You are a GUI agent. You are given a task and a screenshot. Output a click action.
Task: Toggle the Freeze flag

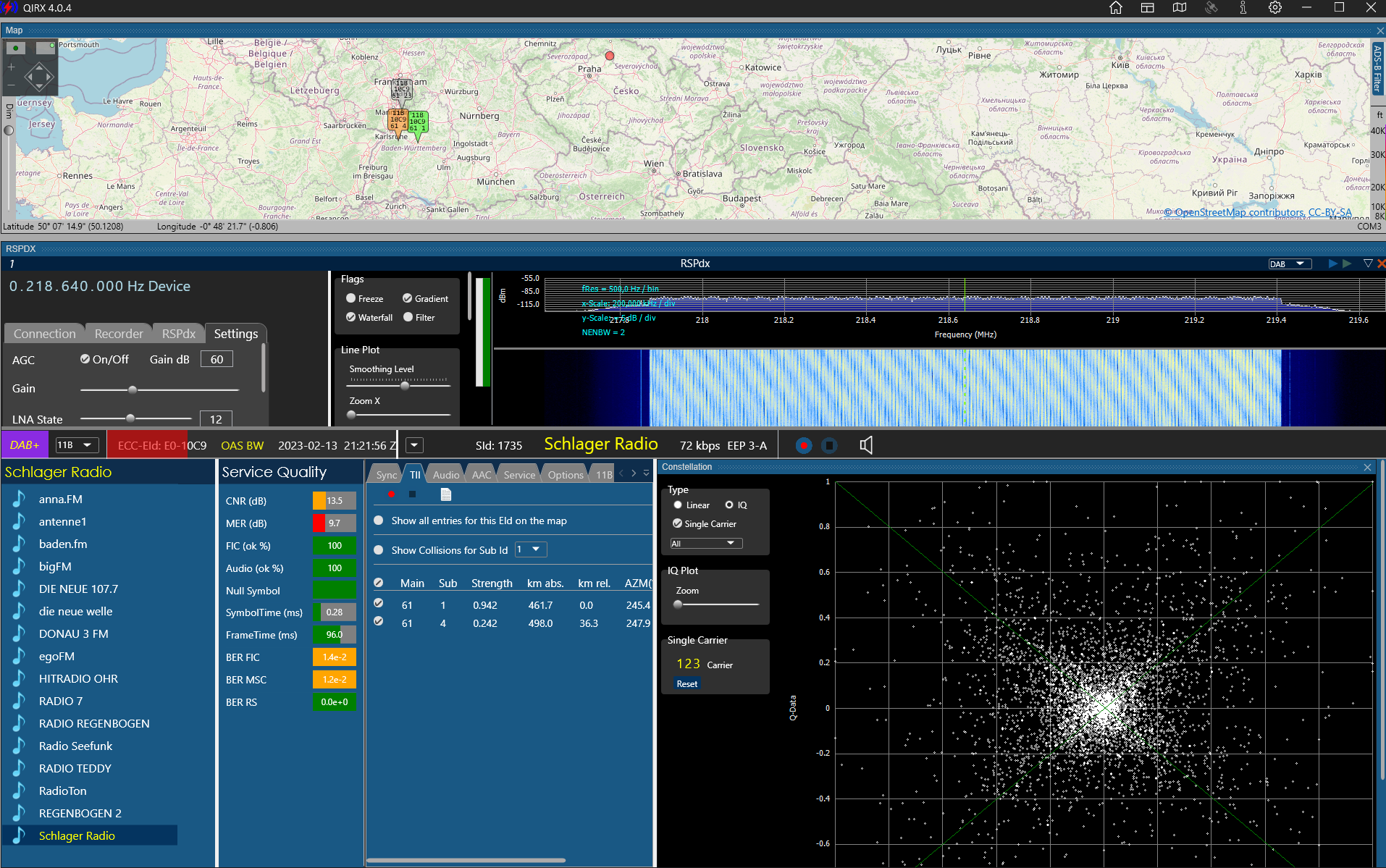click(350, 298)
